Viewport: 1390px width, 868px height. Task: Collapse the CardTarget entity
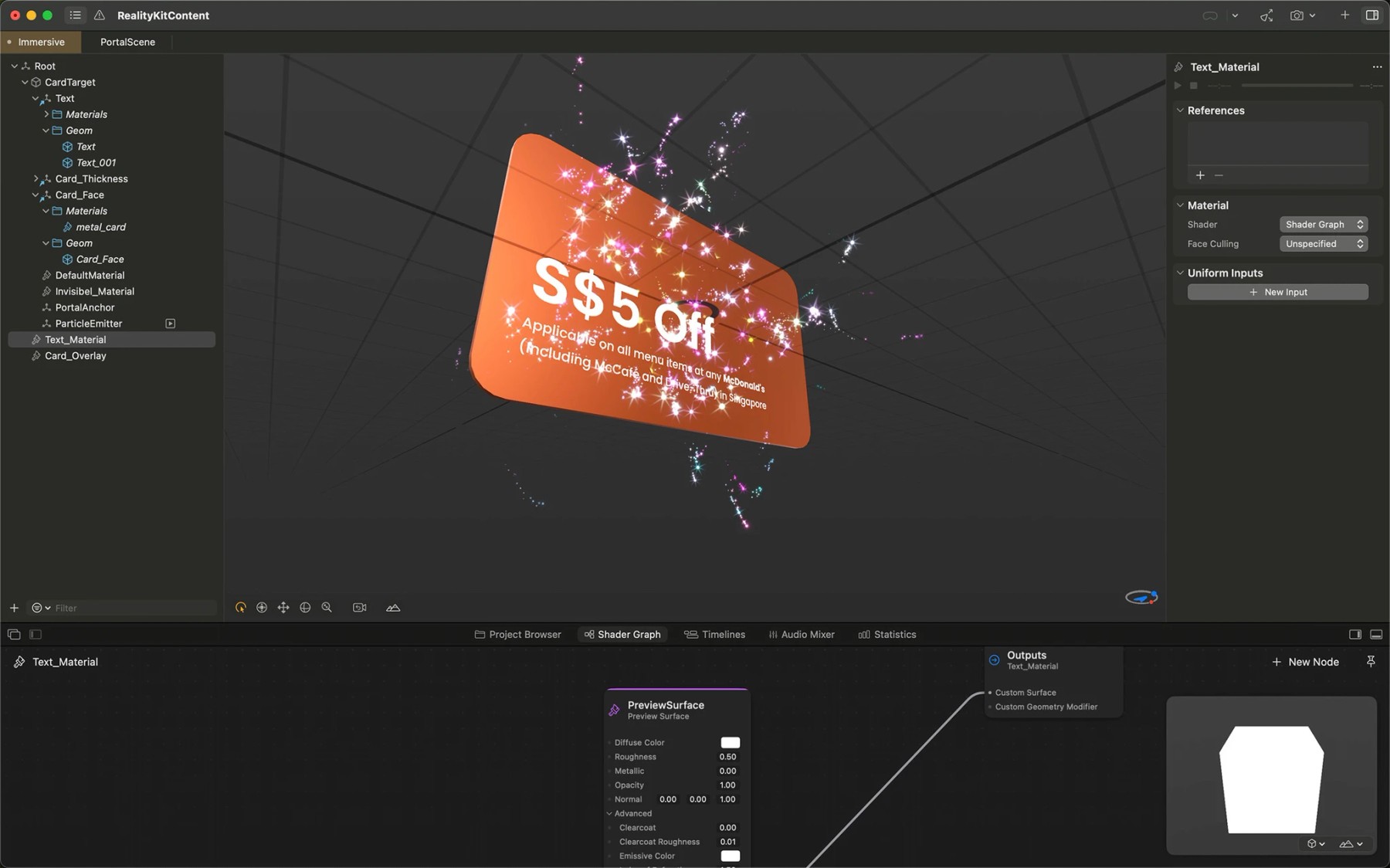click(25, 83)
